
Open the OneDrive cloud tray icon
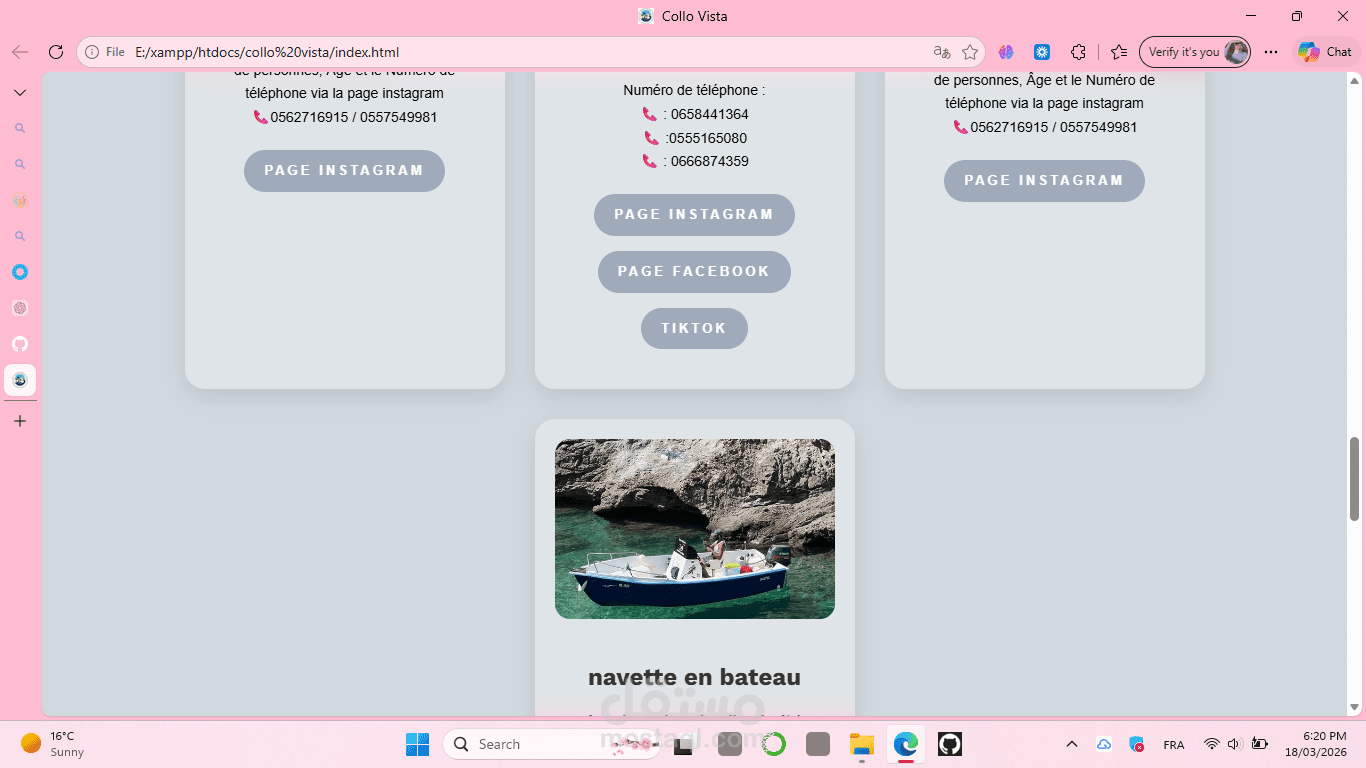pos(1104,744)
